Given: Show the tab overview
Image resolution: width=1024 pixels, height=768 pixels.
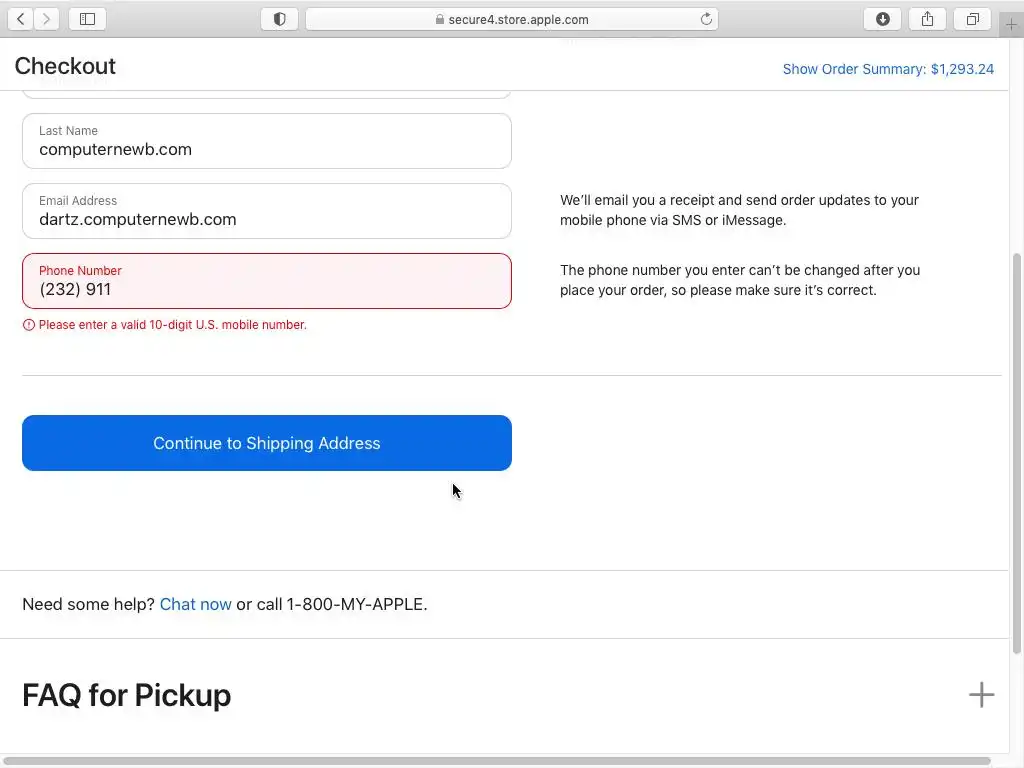Looking at the screenshot, I should [x=972, y=19].
